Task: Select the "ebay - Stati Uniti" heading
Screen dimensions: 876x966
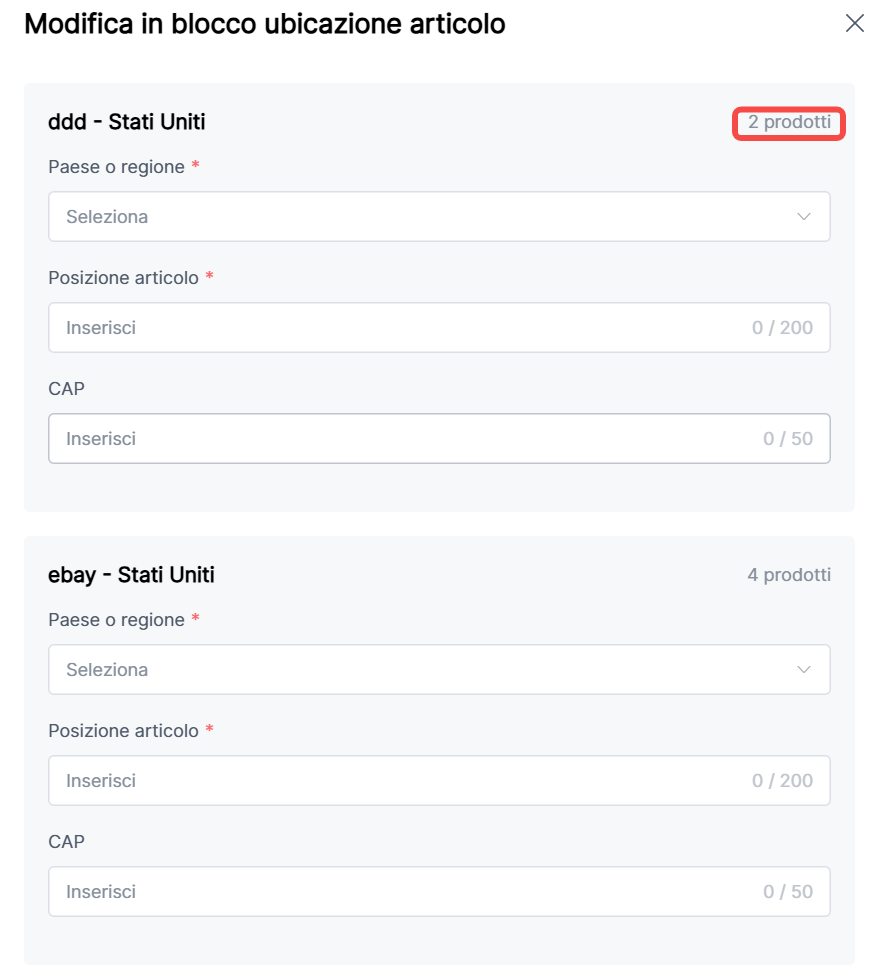Action: click(x=131, y=575)
